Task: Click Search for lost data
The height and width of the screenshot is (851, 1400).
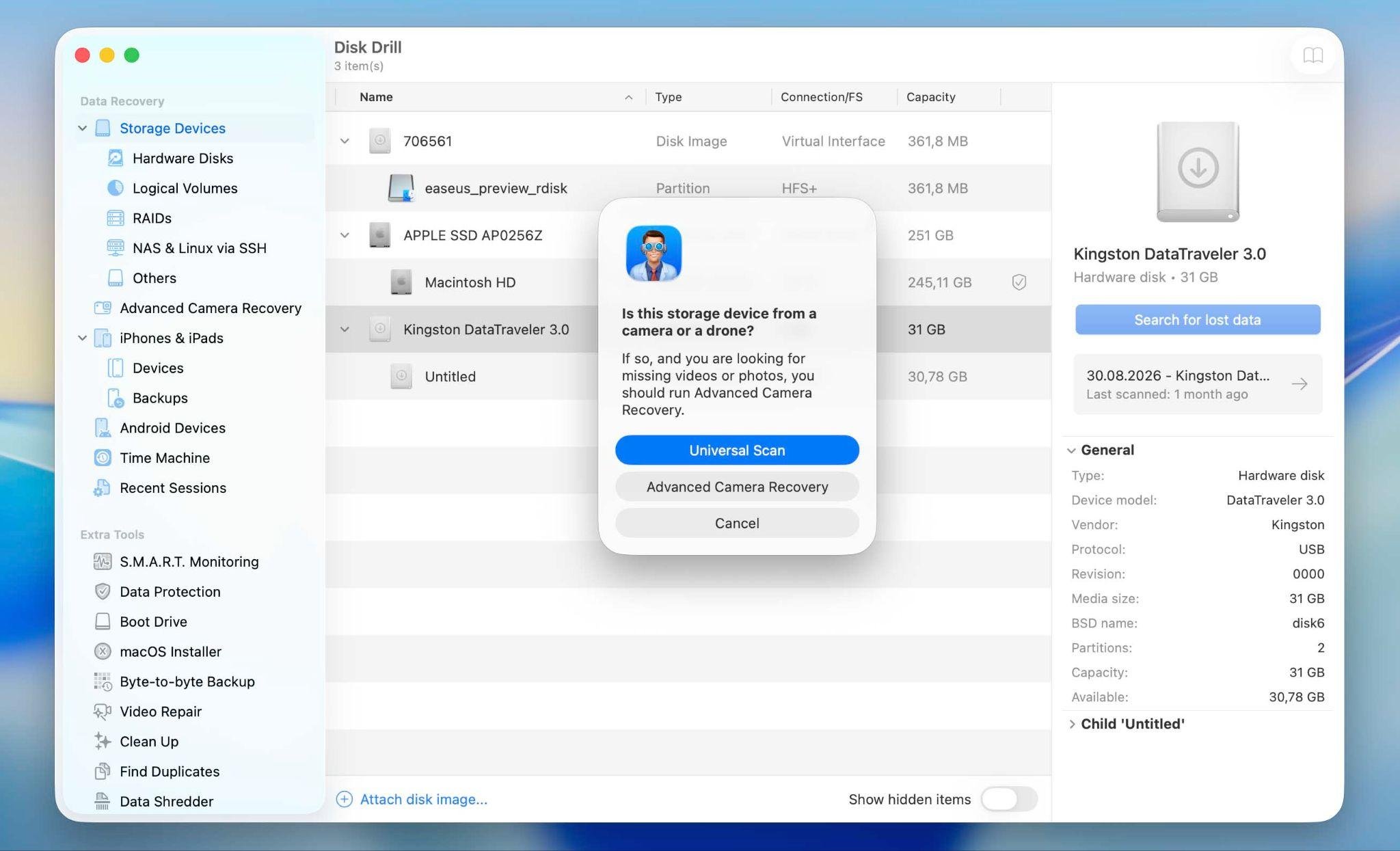Action: (x=1198, y=320)
